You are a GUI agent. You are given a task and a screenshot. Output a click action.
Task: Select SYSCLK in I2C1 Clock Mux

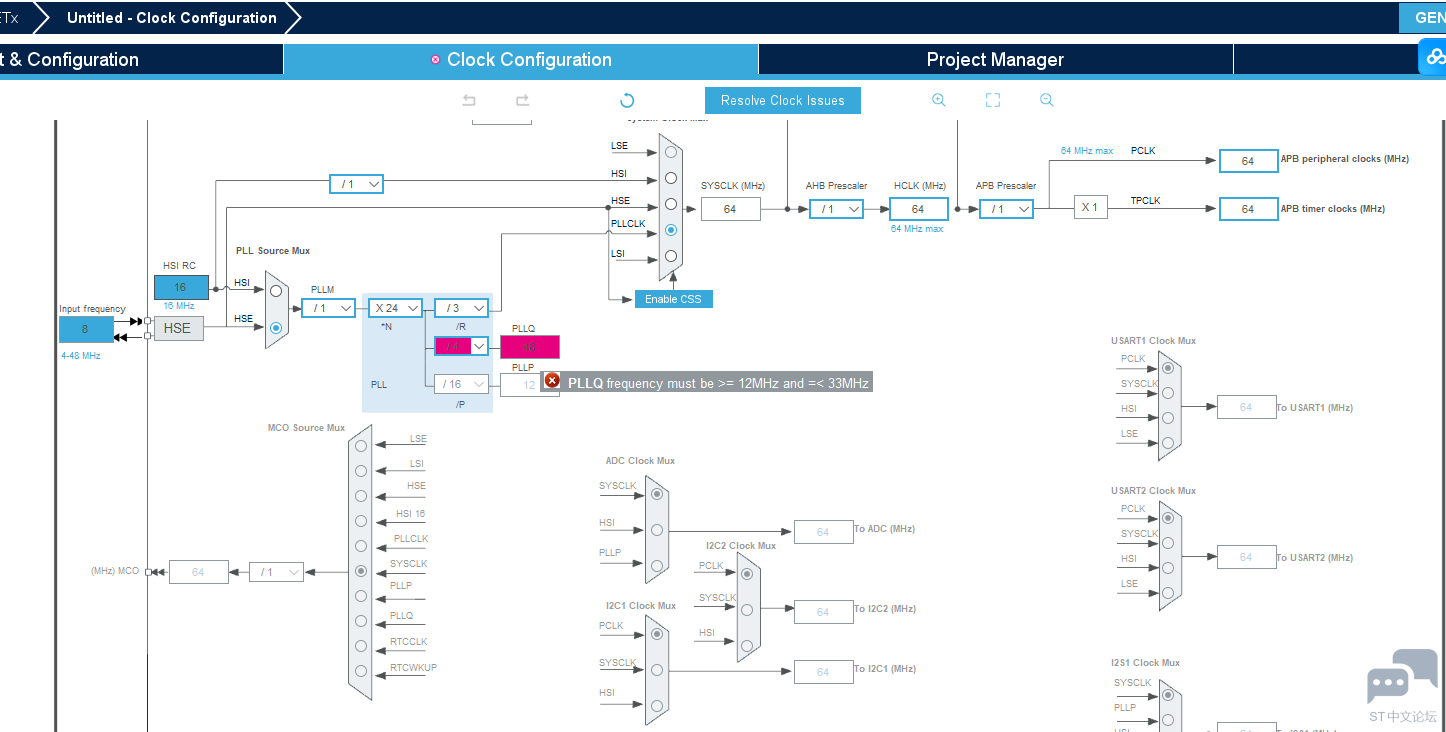[657, 670]
